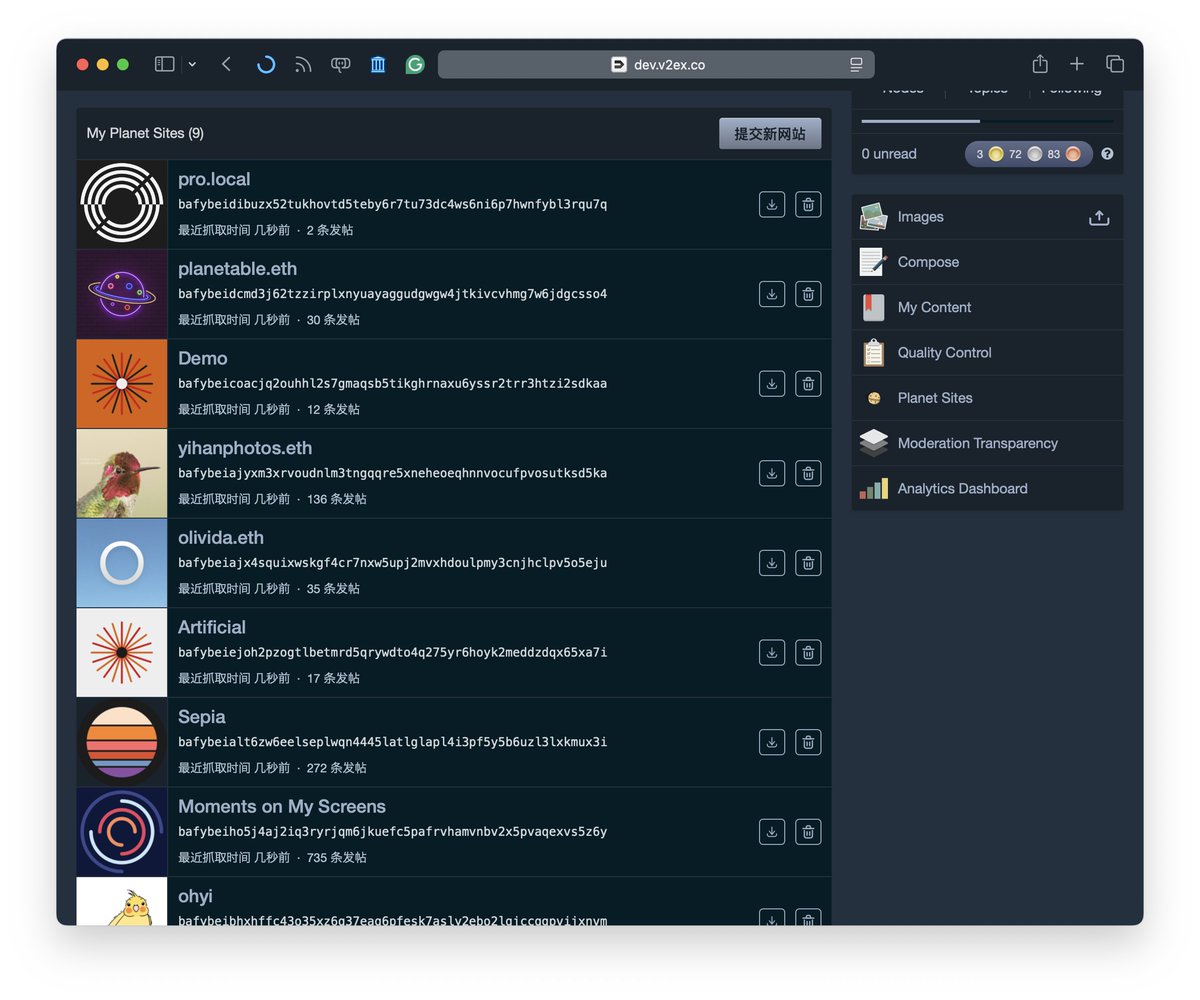Open Compose in the sidebar
This screenshot has width=1200, height=1000.
click(x=987, y=262)
